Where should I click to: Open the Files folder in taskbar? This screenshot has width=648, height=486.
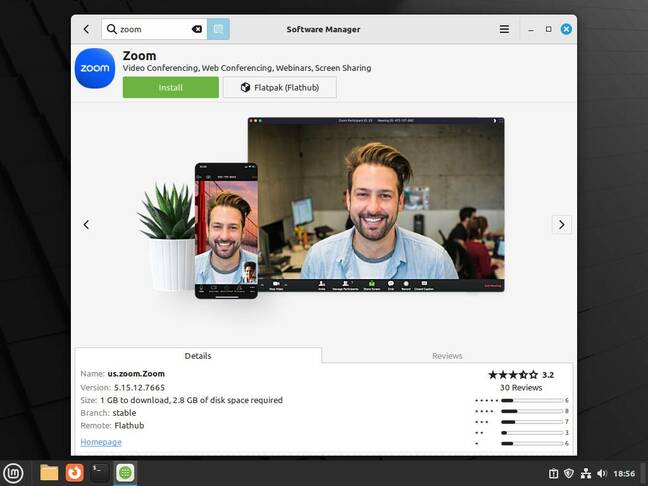[49, 473]
